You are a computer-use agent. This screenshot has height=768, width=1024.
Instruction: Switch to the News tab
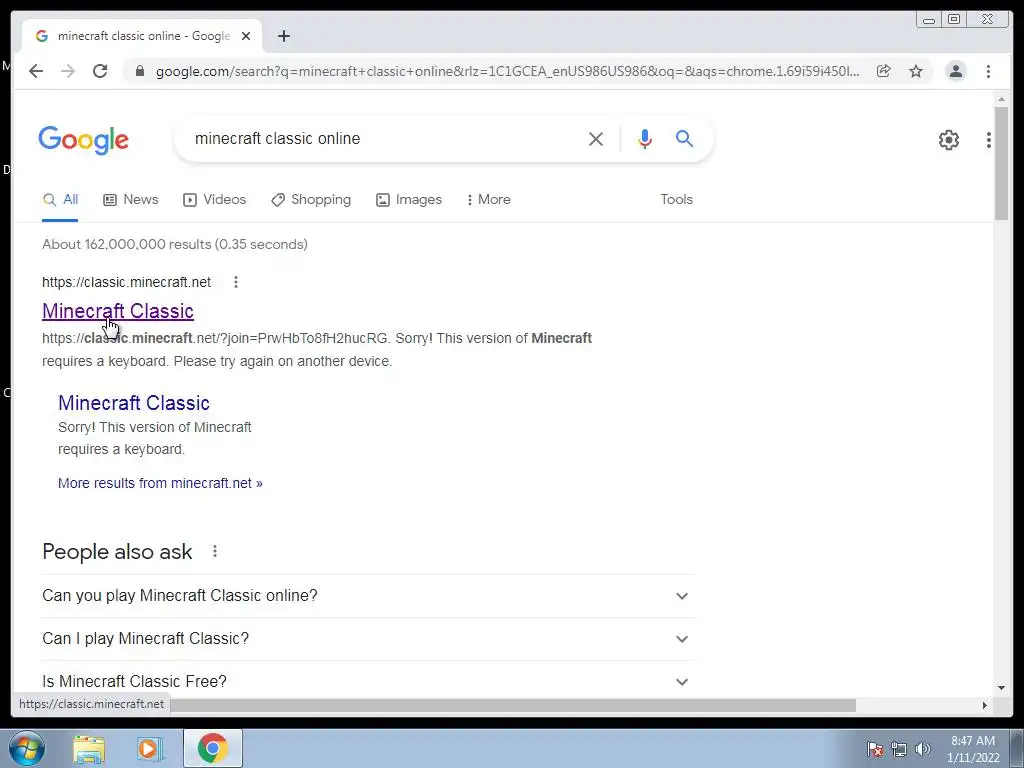[x=131, y=200]
